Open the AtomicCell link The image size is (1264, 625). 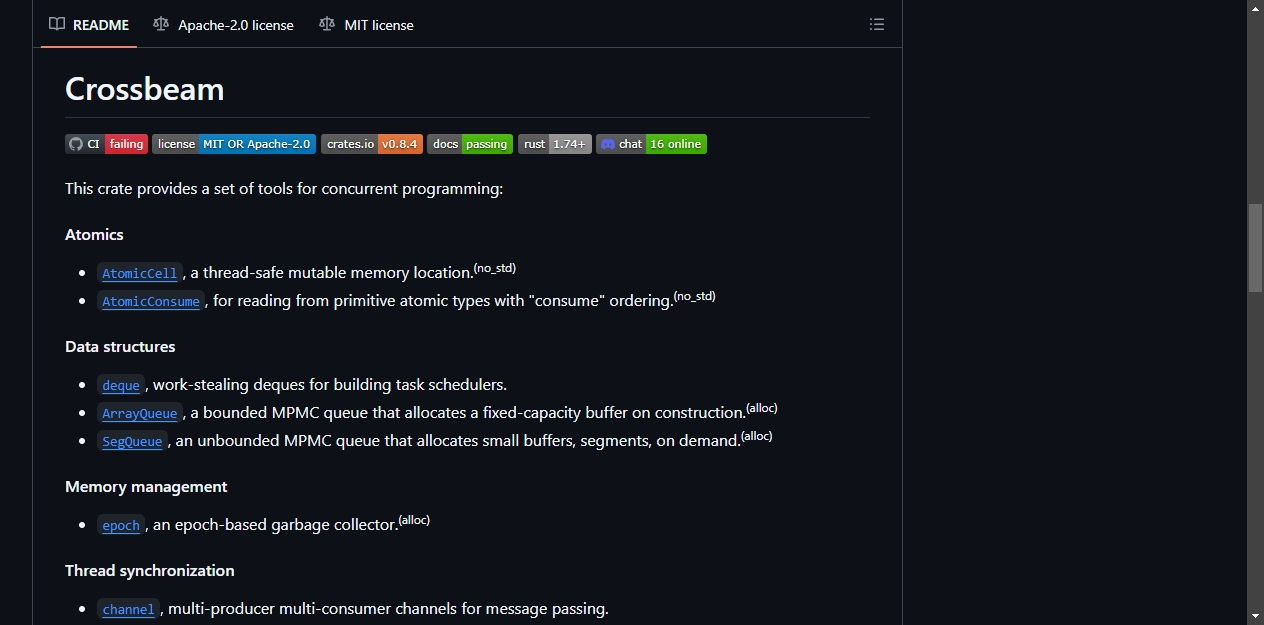[x=140, y=273]
